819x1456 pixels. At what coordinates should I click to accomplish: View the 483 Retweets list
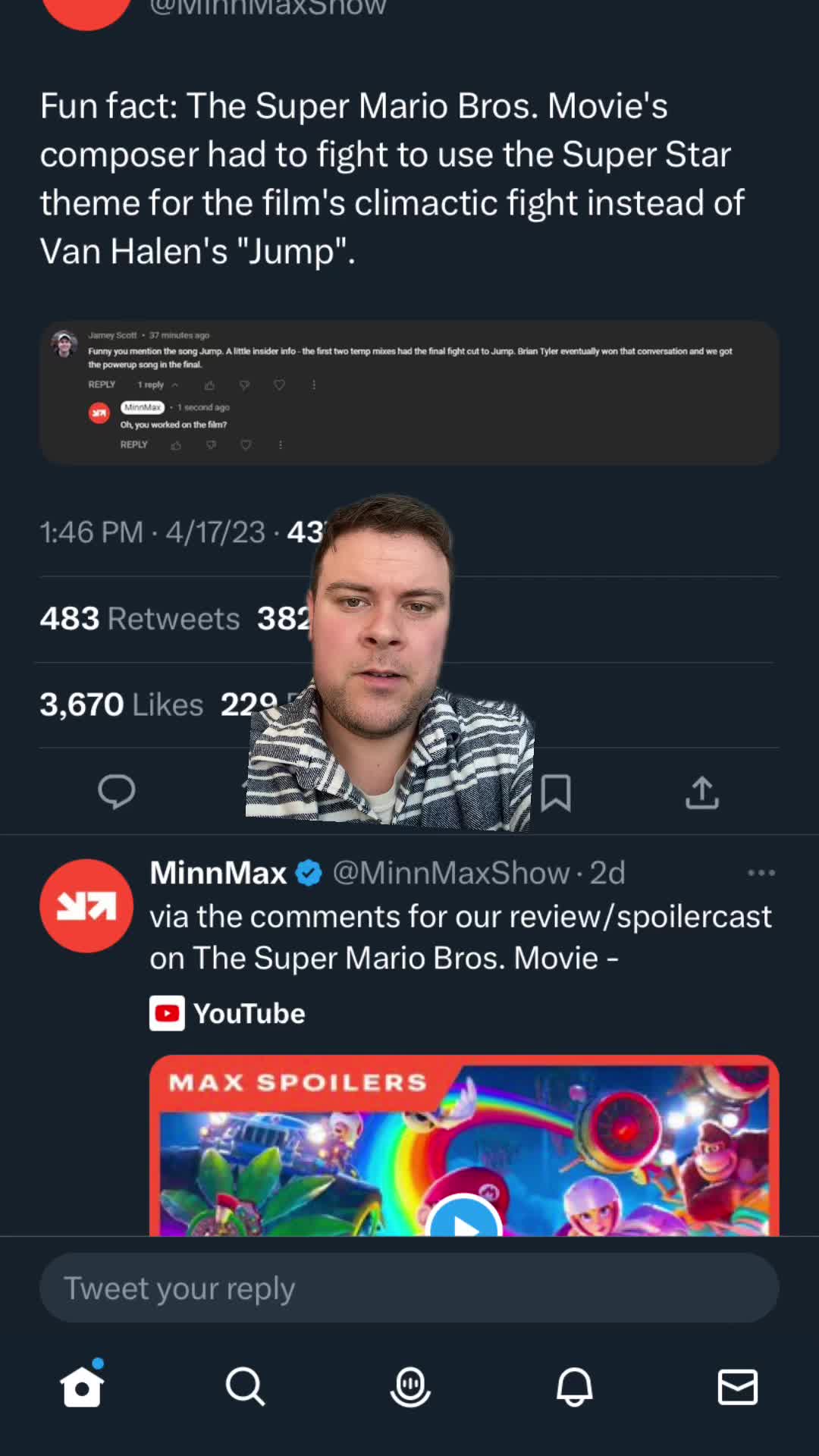pos(140,619)
